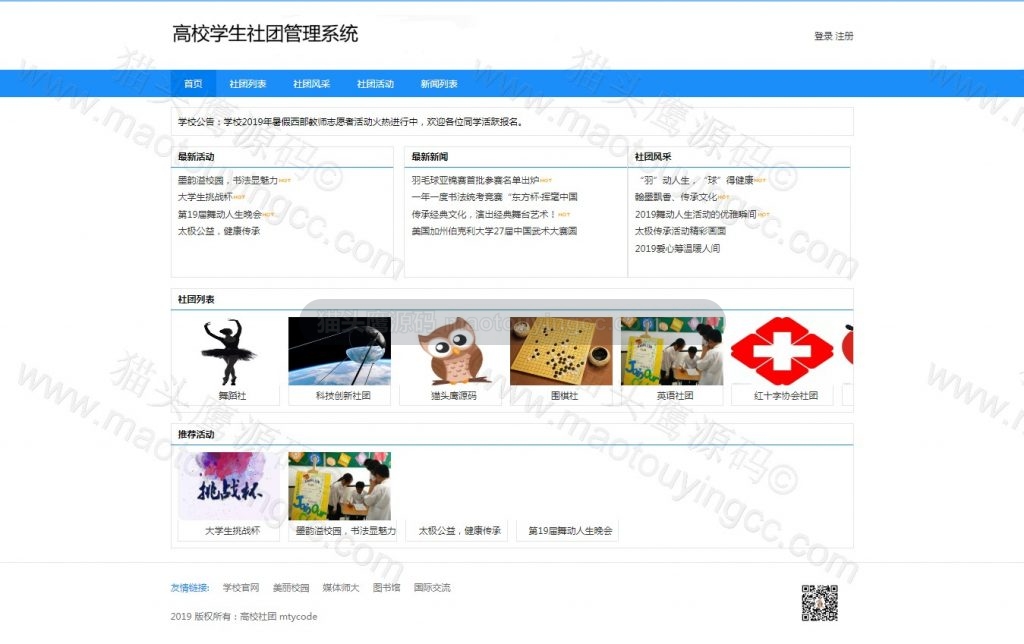Click the 英语社团 classroom thumbnail
The image size is (1024, 644).
pyautogui.click(x=672, y=351)
